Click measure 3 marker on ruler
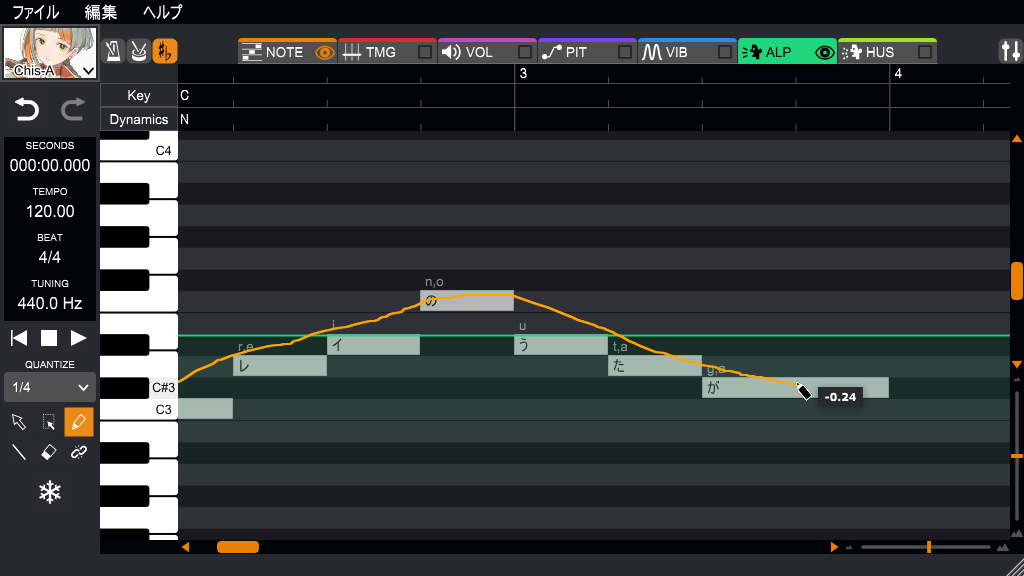 (x=522, y=74)
